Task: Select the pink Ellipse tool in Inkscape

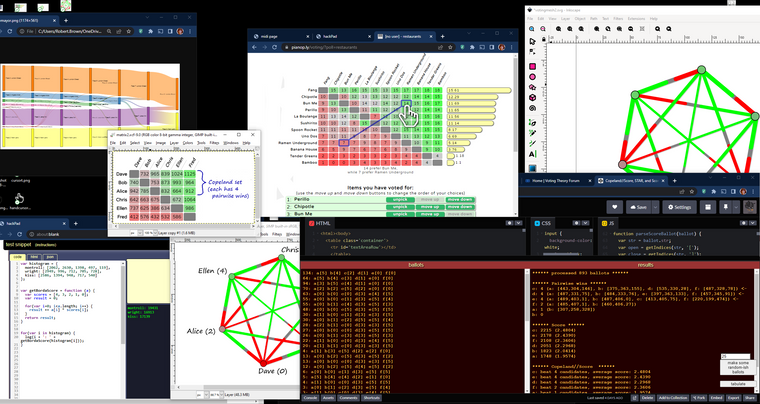Action: click(532, 77)
